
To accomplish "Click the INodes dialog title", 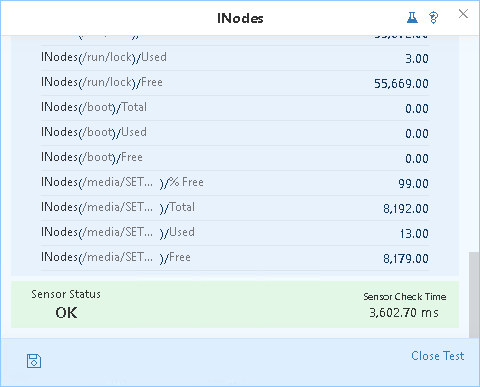I will 240,18.
